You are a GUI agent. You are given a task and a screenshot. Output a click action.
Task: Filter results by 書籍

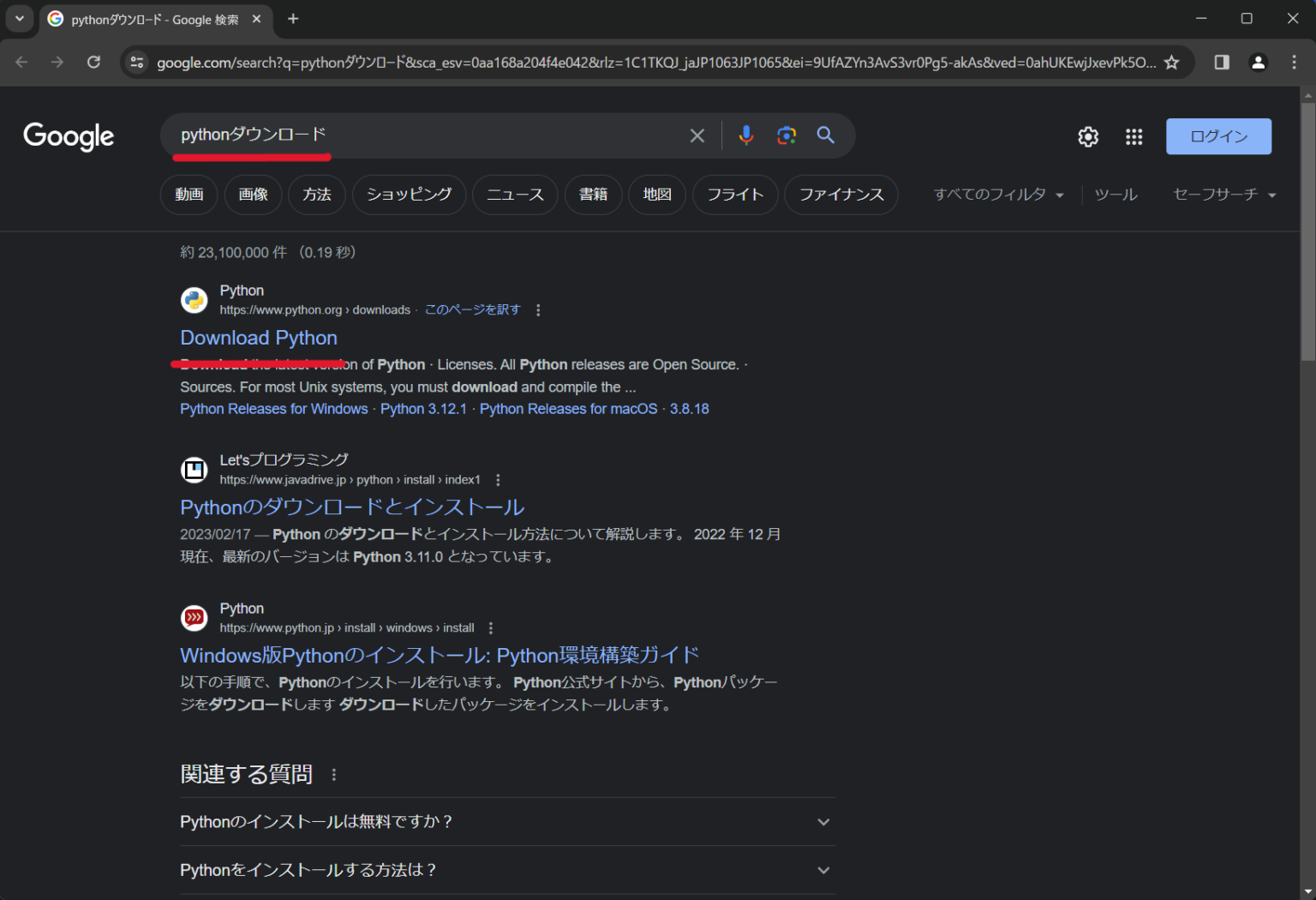point(594,195)
